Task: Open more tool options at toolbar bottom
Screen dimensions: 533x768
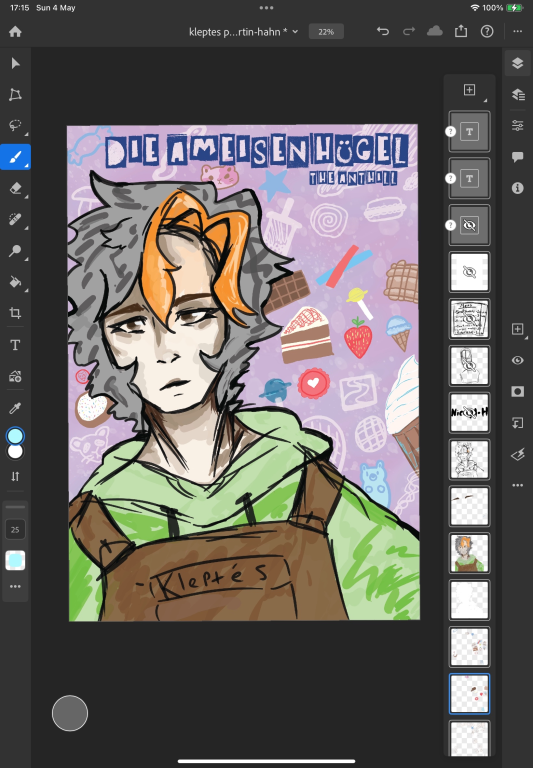Action: (15, 586)
